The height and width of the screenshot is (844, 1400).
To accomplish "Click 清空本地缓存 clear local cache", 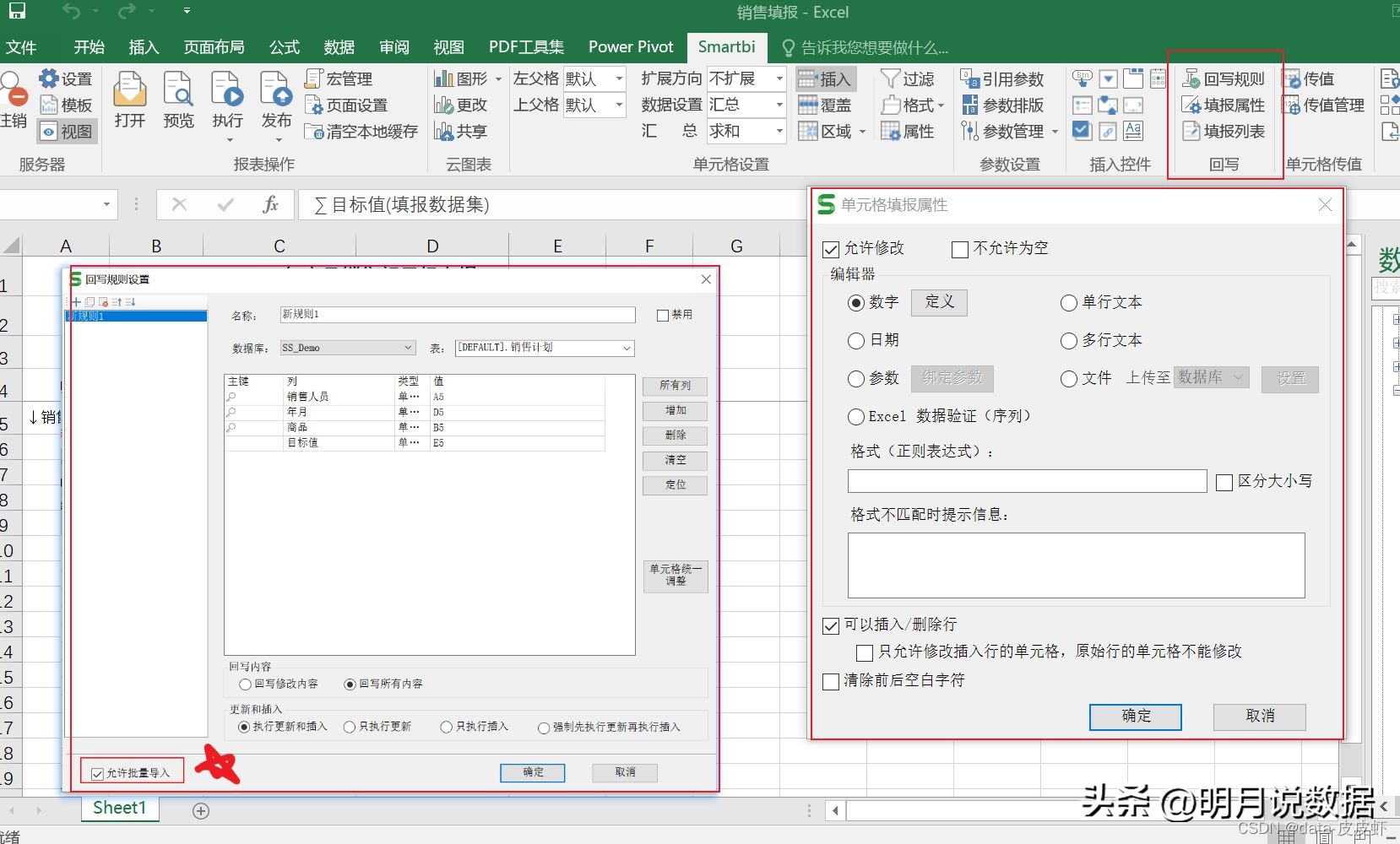I will (361, 132).
